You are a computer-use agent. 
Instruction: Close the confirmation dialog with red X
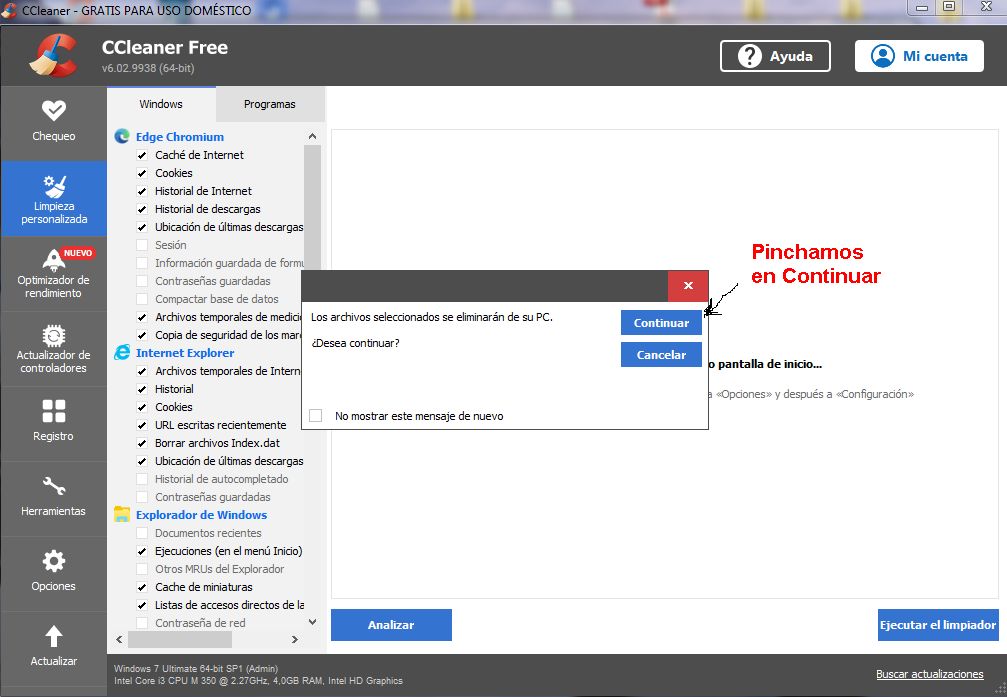coord(688,286)
